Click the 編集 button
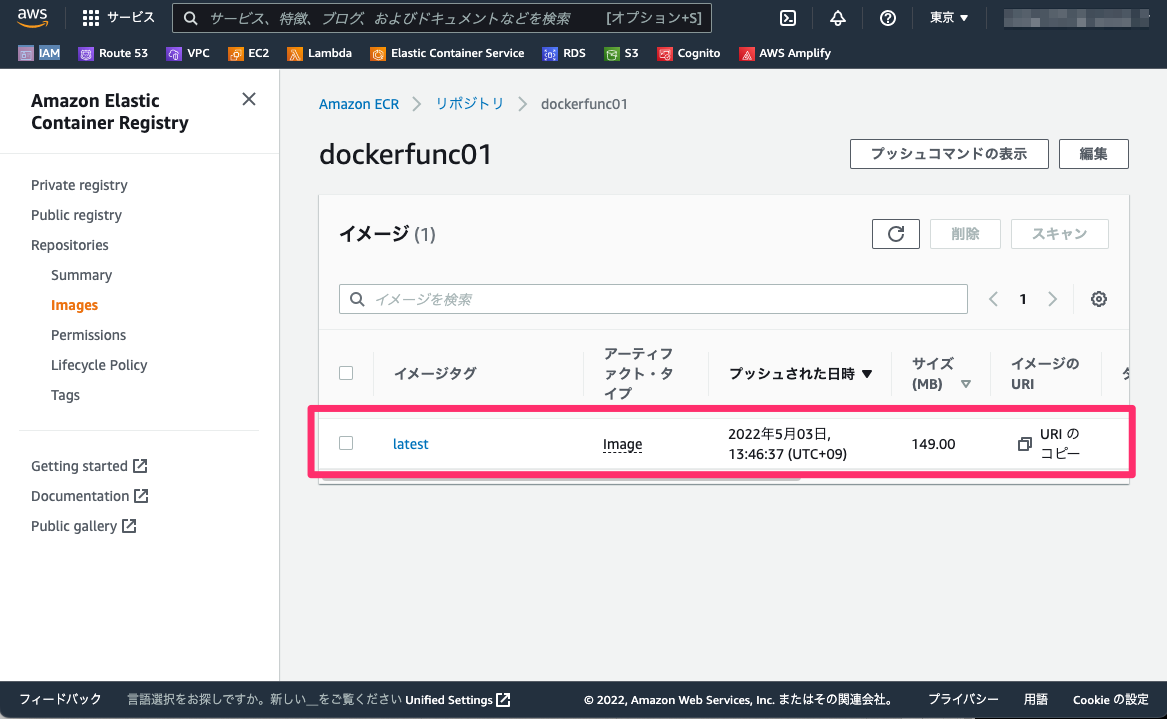 (x=1093, y=154)
